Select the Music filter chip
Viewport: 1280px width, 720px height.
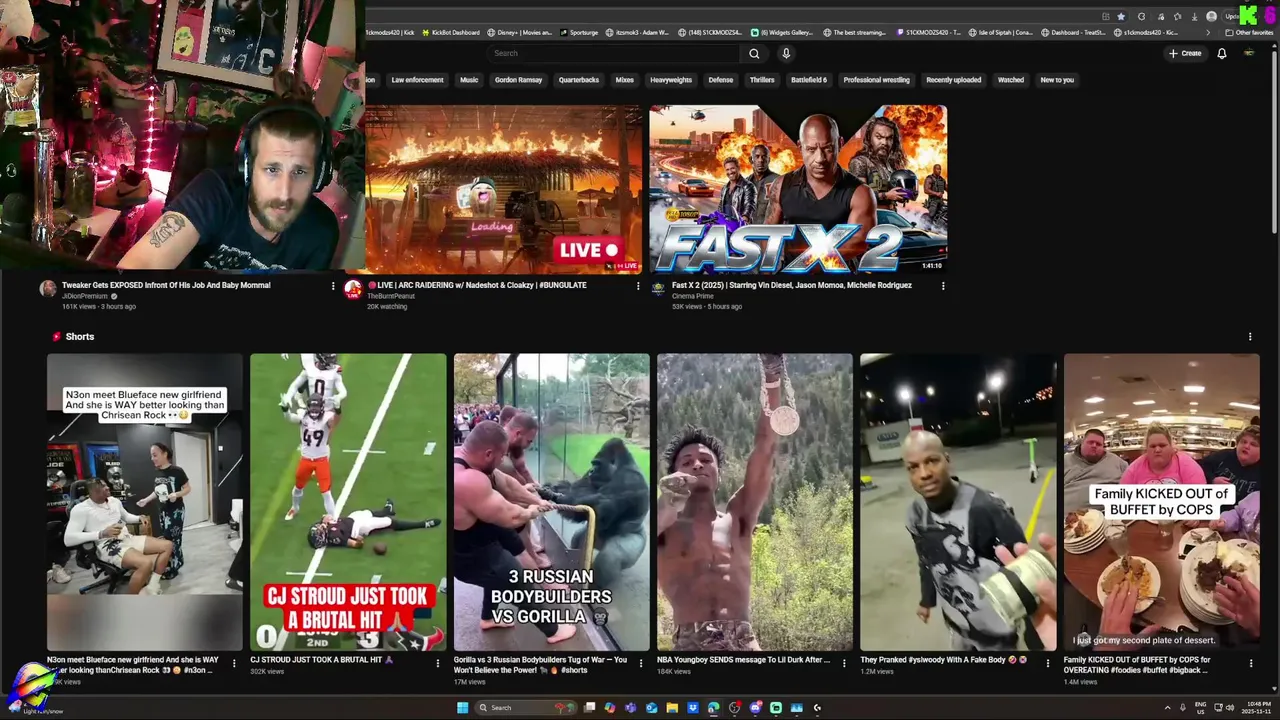(x=469, y=80)
